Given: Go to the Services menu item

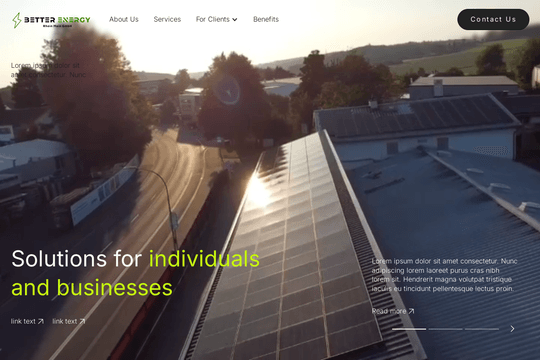Looking at the screenshot, I should click(x=167, y=19).
